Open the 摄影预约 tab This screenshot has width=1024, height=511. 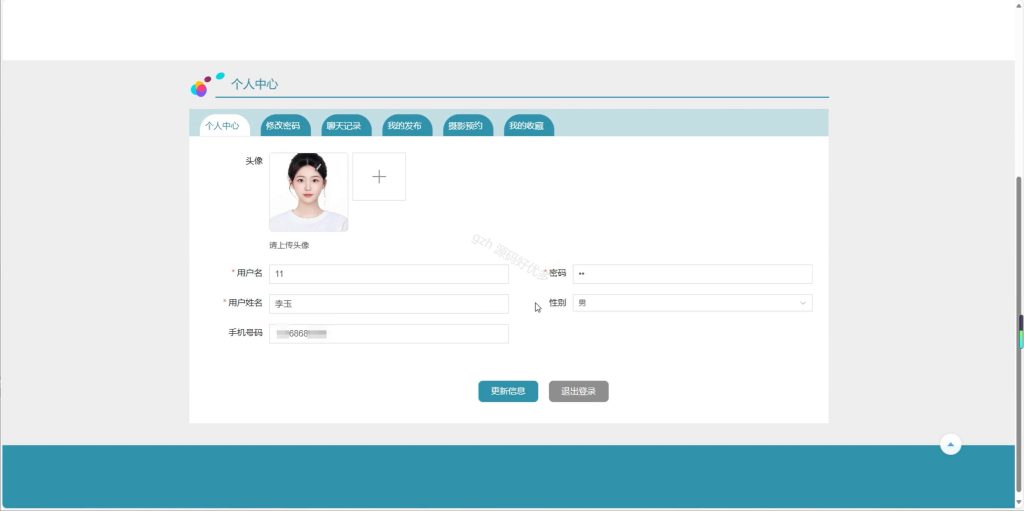(x=466, y=125)
